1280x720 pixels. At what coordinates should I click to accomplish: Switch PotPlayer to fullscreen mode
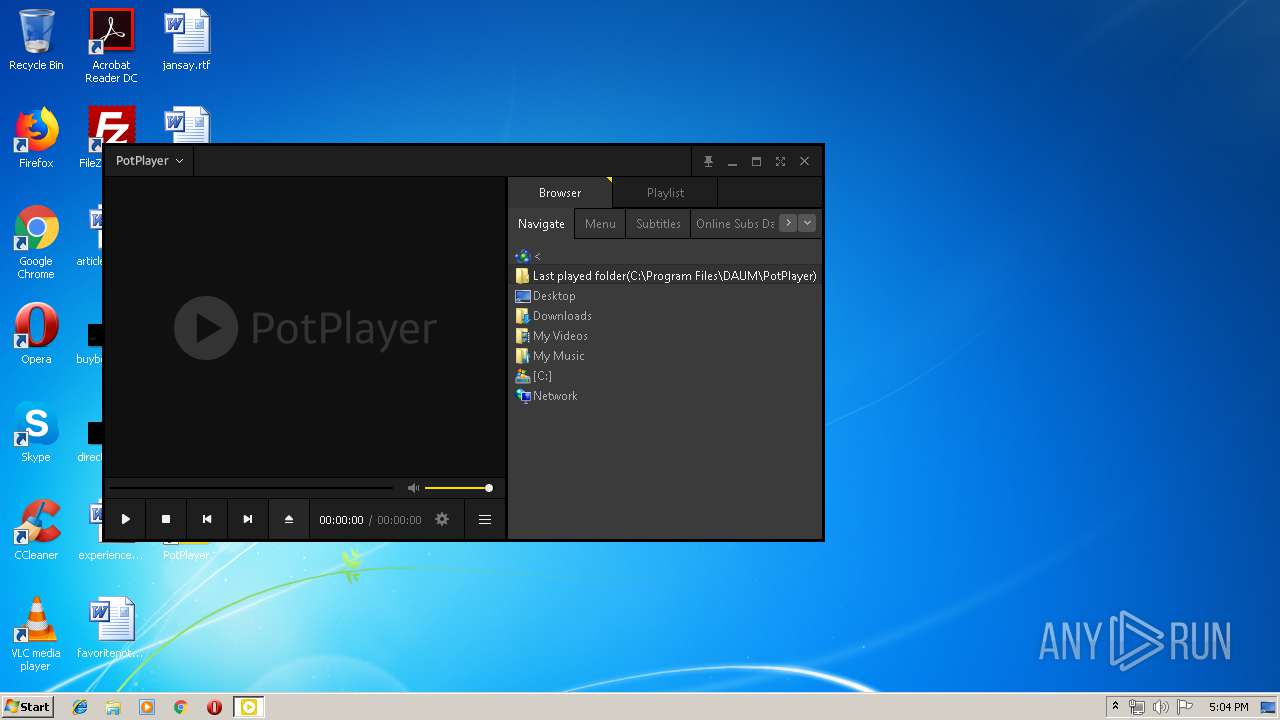[x=780, y=161]
